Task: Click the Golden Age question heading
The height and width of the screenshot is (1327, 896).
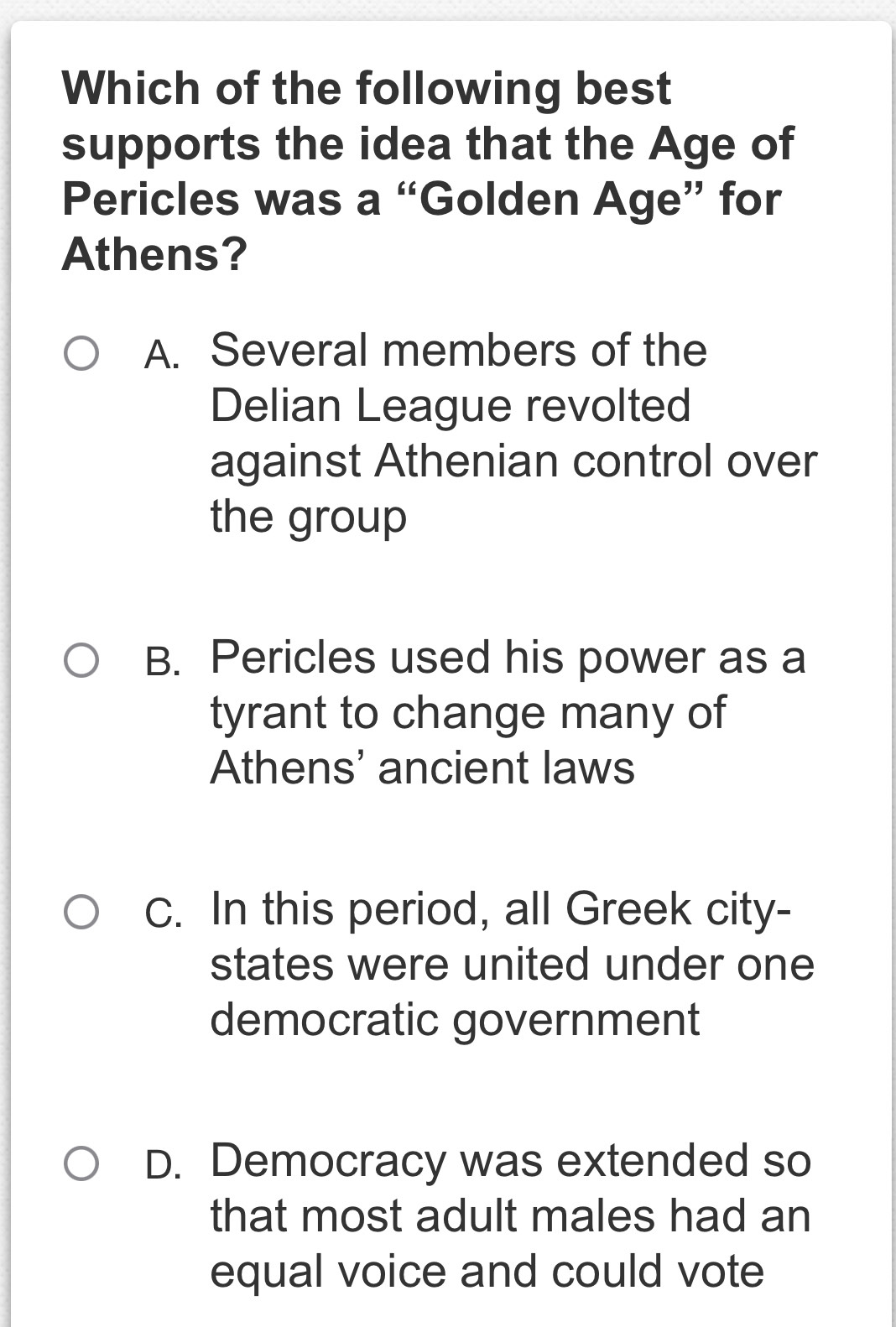Action: point(427,171)
